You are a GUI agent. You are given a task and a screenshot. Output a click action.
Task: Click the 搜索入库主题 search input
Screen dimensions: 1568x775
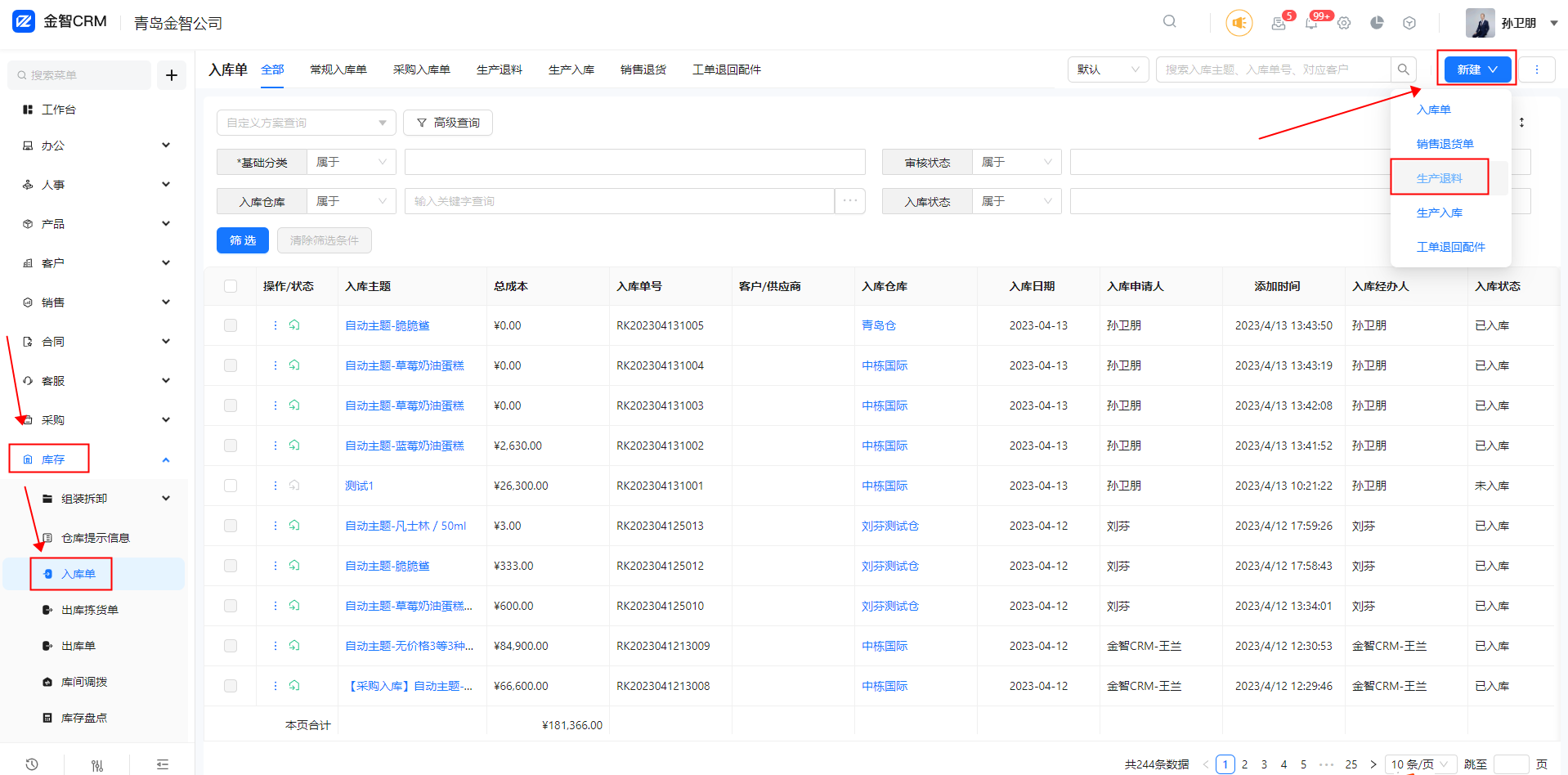(x=1274, y=69)
